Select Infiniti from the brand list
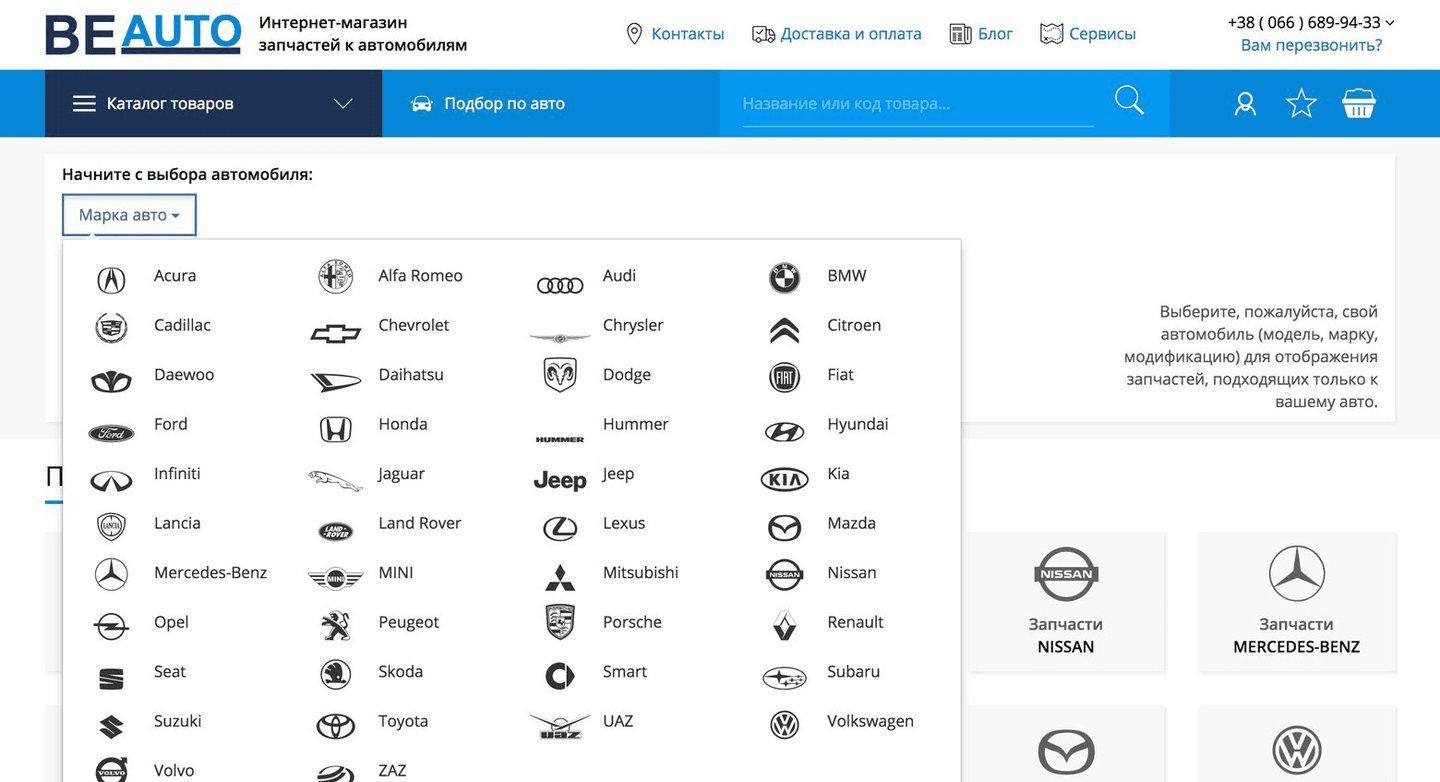This screenshot has width=1440, height=782. (x=177, y=474)
